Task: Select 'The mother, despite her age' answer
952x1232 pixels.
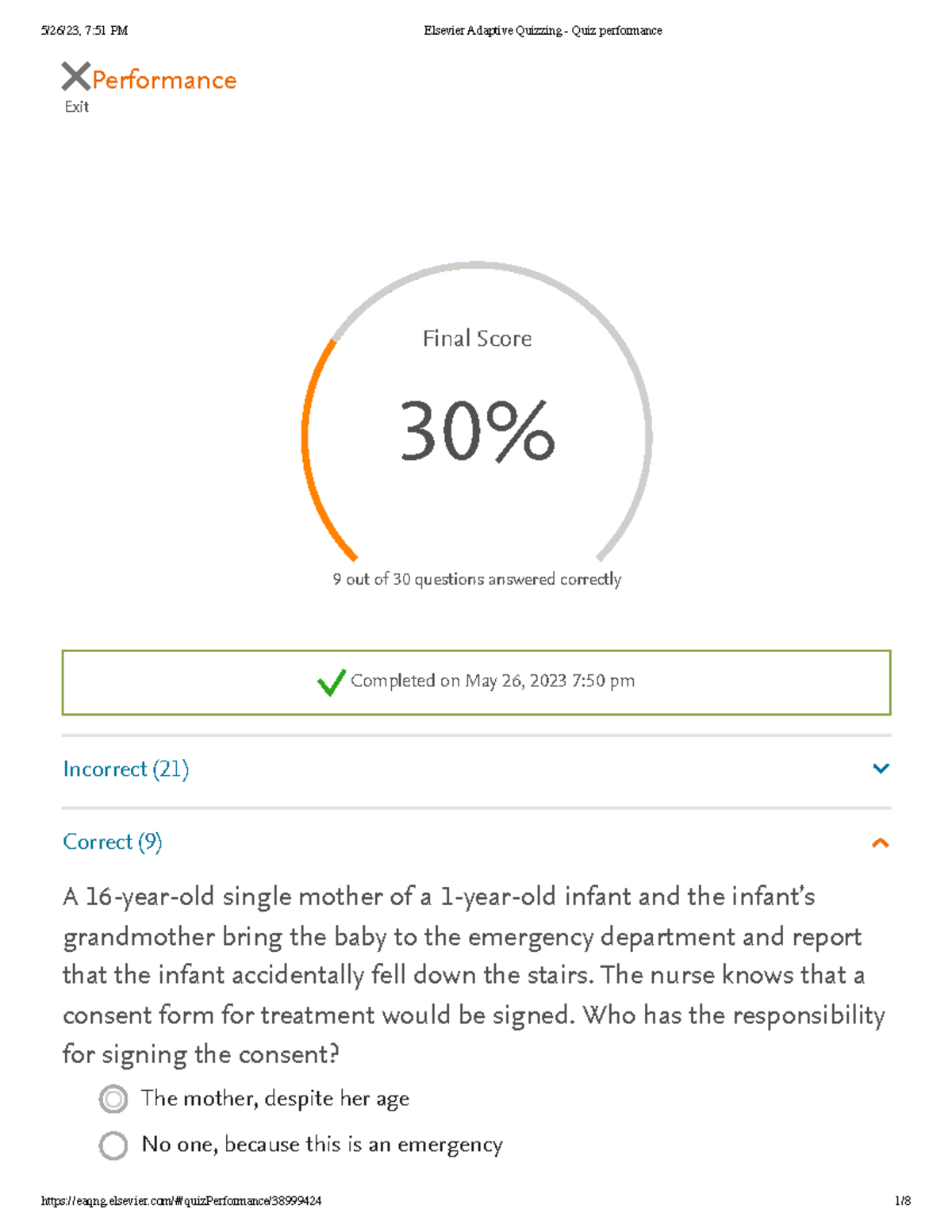Action: [x=274, y=1100]
